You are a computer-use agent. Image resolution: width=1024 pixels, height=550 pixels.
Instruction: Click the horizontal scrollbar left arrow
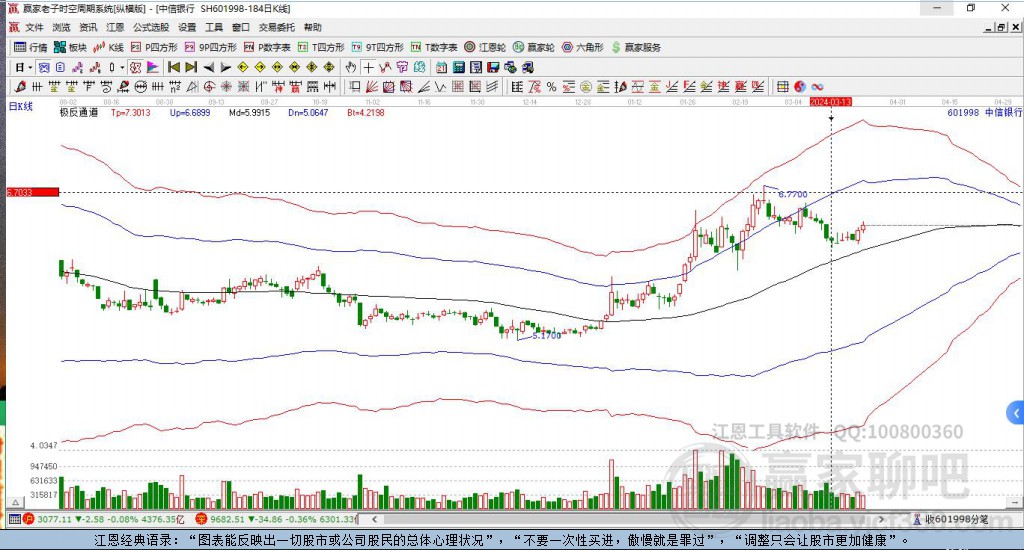click(x=374, y=519)
